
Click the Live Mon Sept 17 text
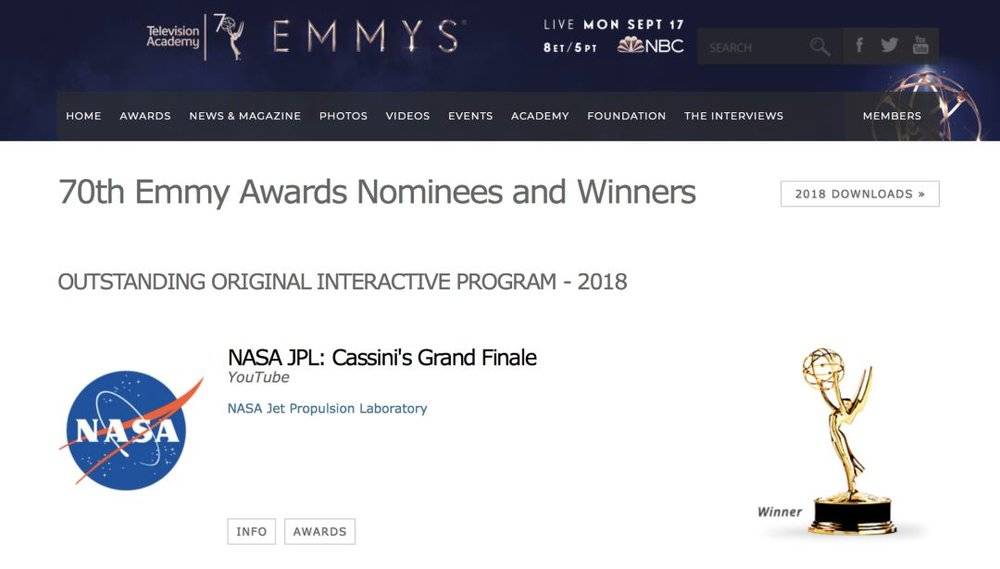click(614, 25)
